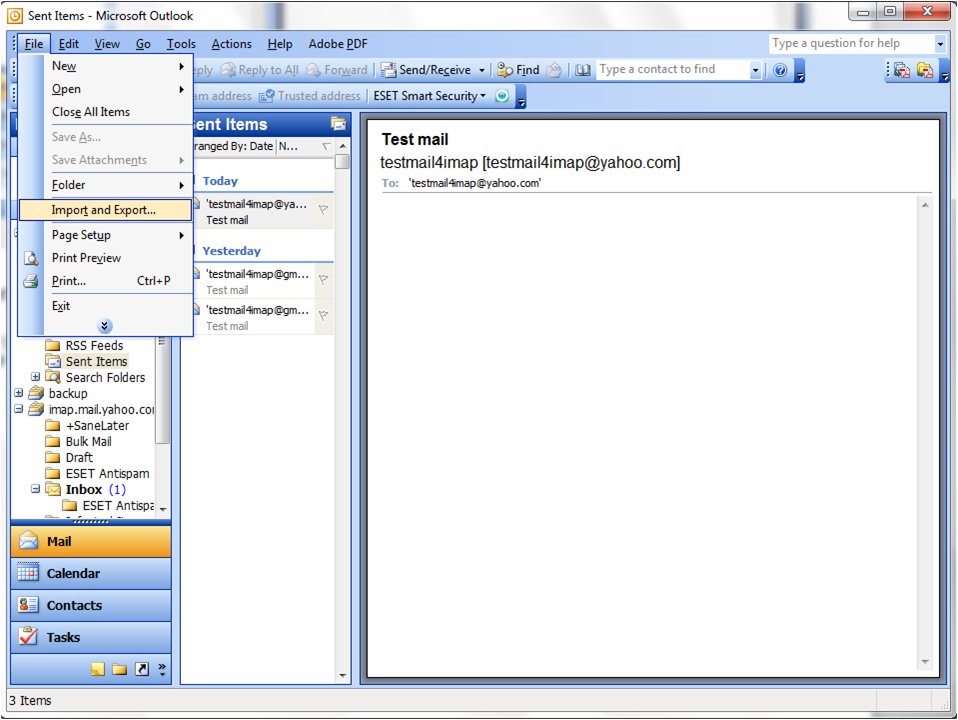The image size is (958, 720).
Task: Click reading pane scroll down arrow
Action: (x=925, y=662)
